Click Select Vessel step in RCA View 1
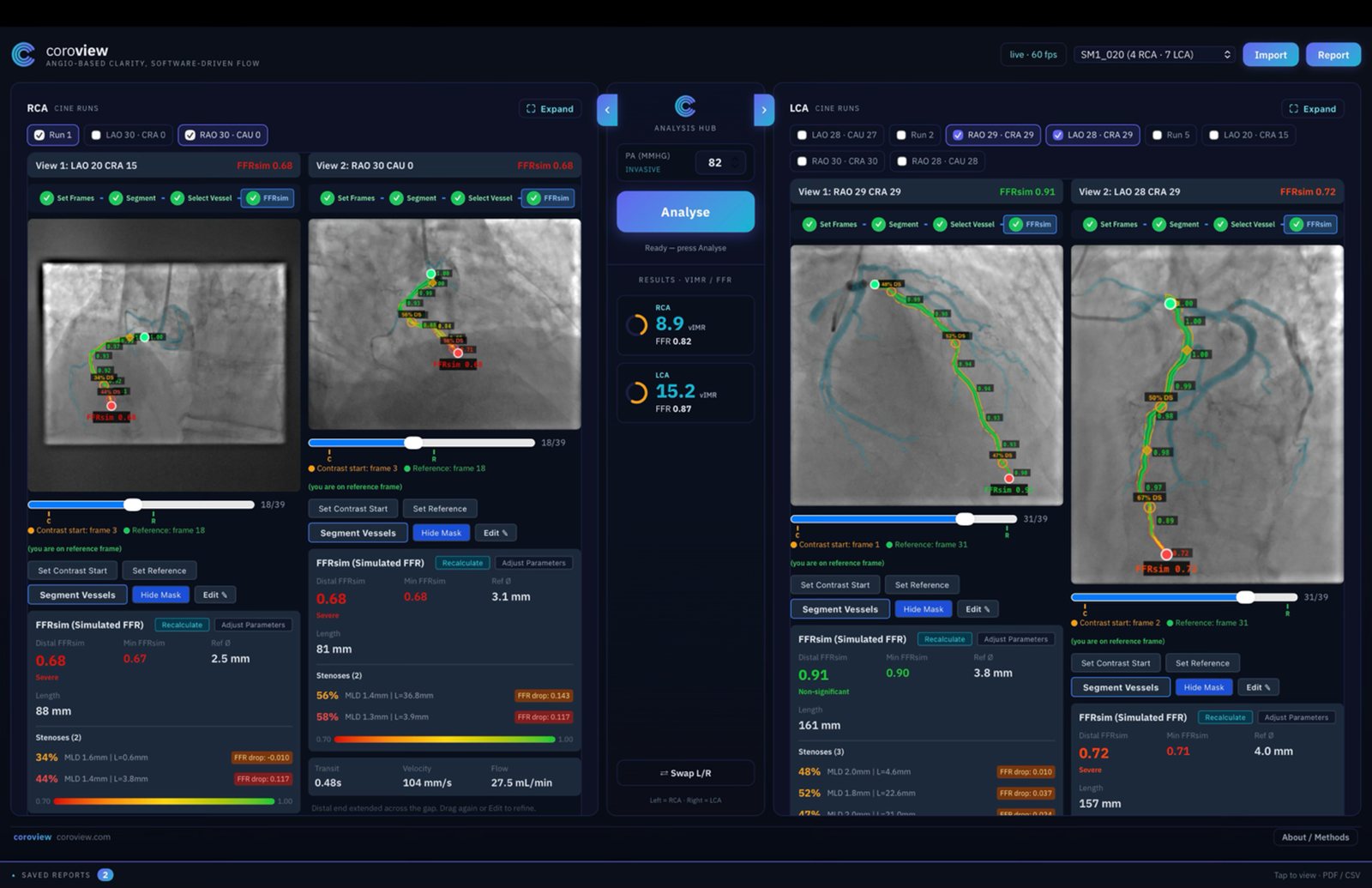Screen dimensions: 1372x888 (x=202, y=198)
